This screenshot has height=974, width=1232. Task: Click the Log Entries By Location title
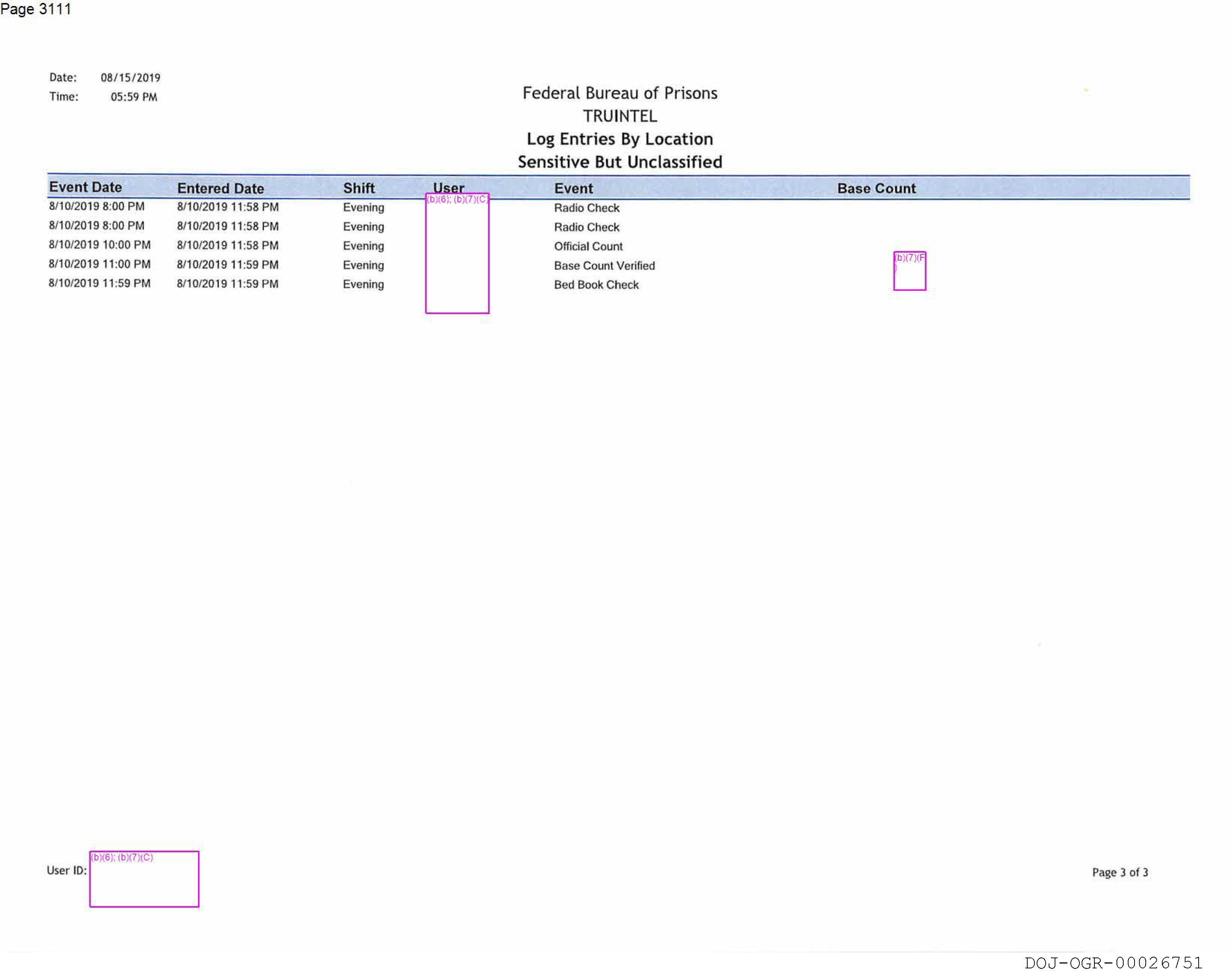(x=619, y=139)
